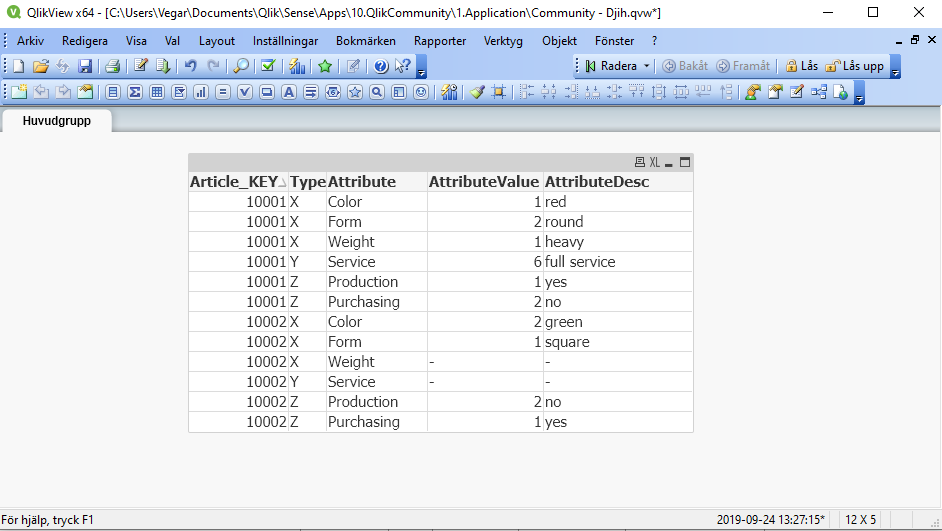Open the Verktyg menu
This screenshot has height=531, width=942.
(503, 41)
